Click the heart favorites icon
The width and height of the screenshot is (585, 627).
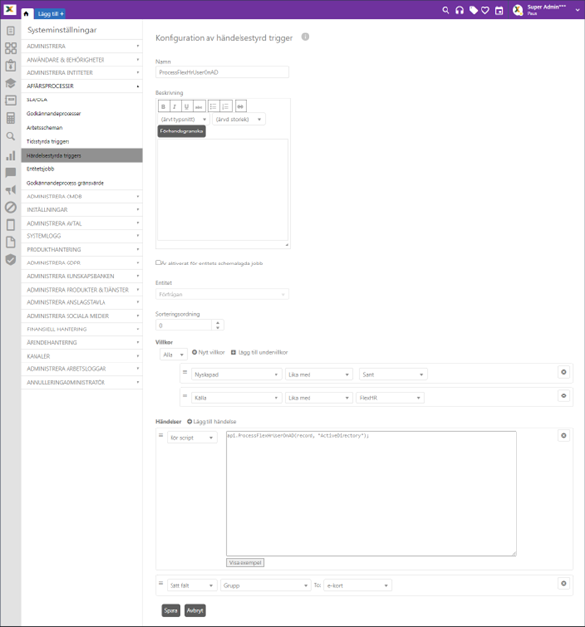[485, 10]
